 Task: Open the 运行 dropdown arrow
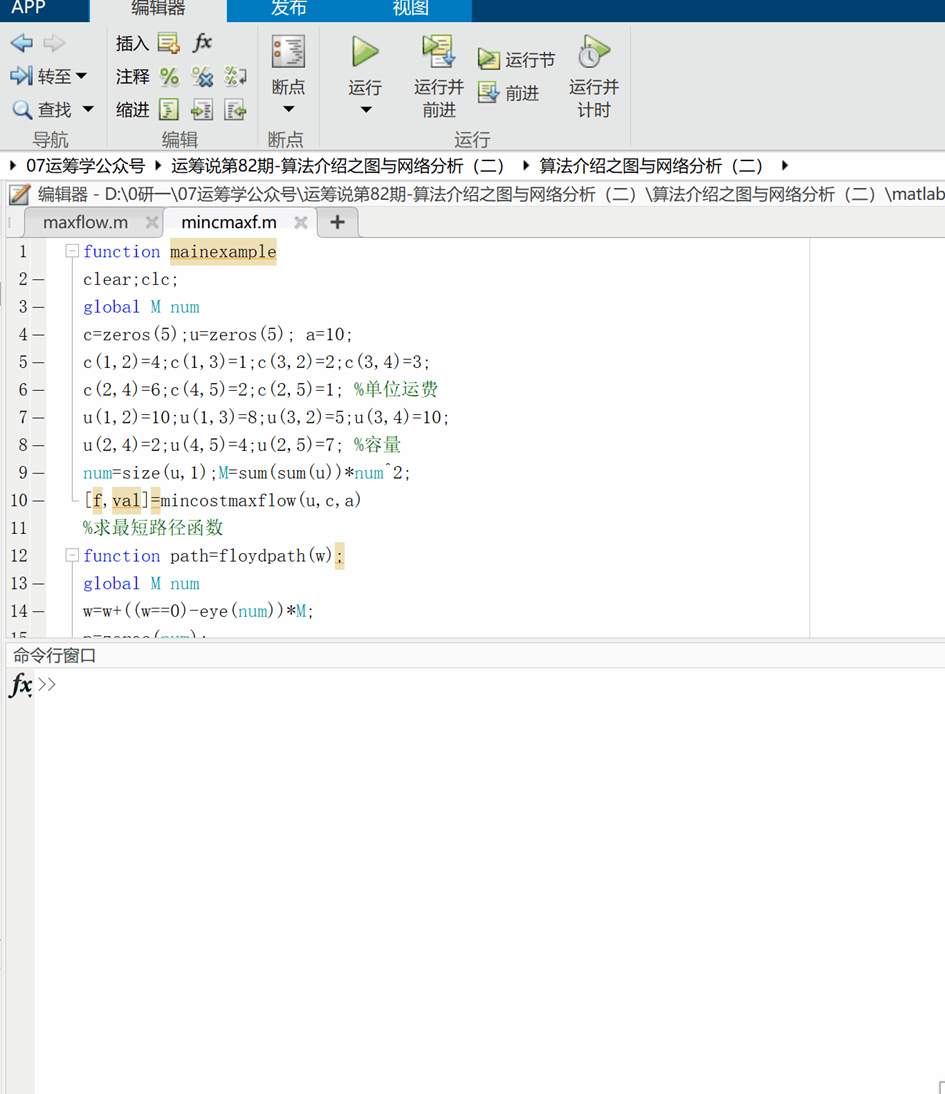click(366, 110)
